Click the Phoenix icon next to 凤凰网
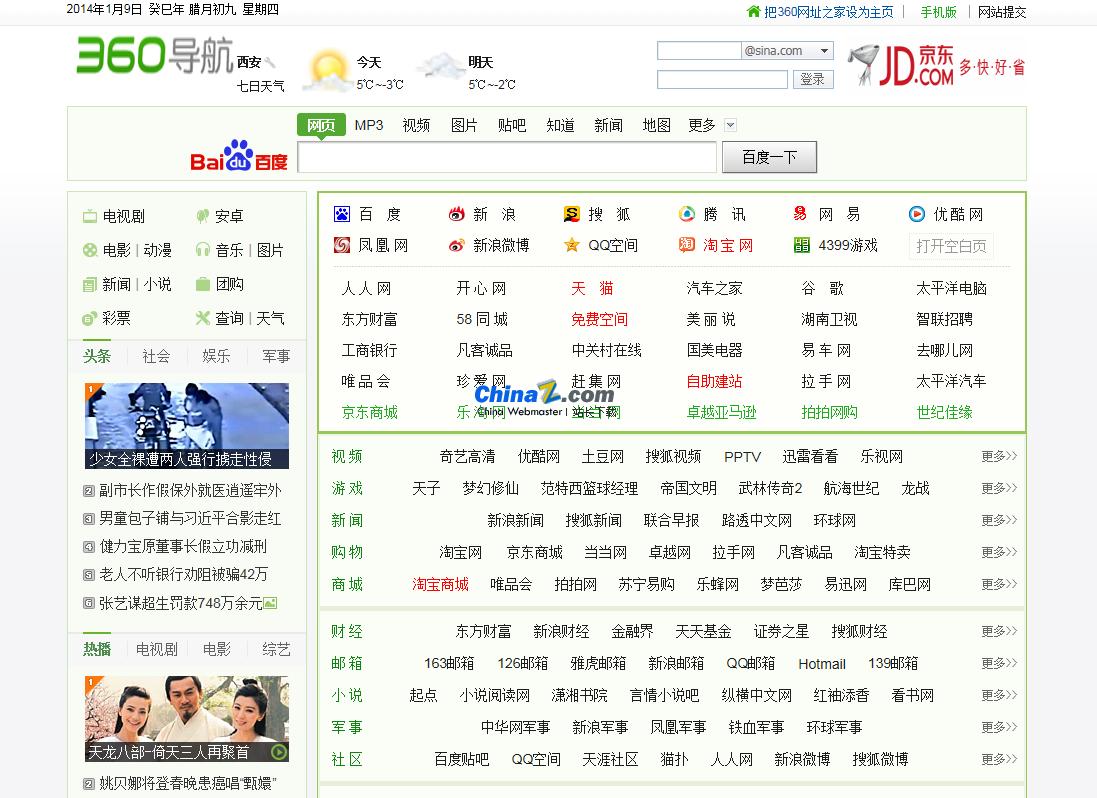This screenshot has height=798, width=1097. coord(341,245)
